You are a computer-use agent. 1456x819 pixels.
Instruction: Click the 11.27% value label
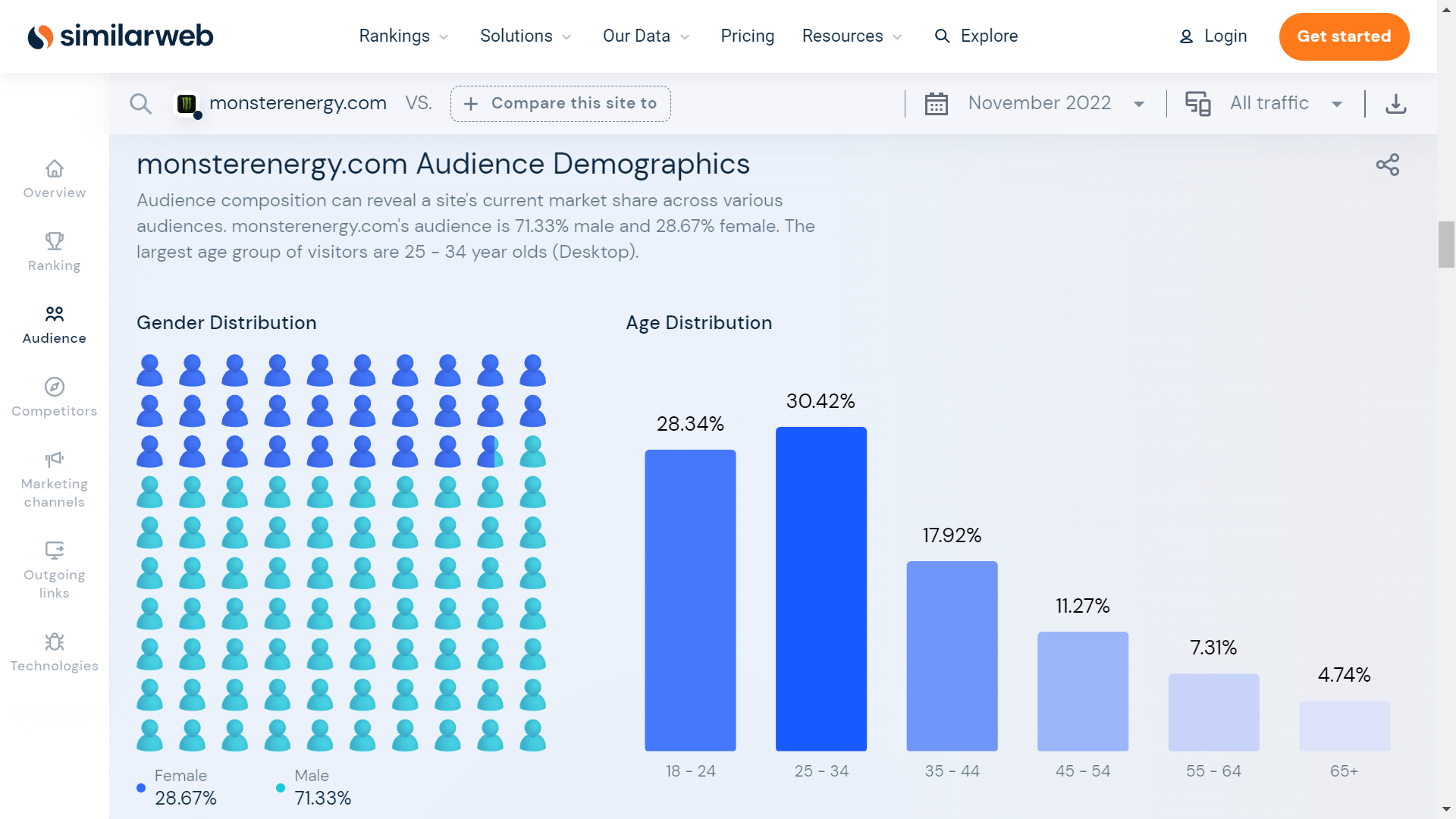click(1083, 606)
